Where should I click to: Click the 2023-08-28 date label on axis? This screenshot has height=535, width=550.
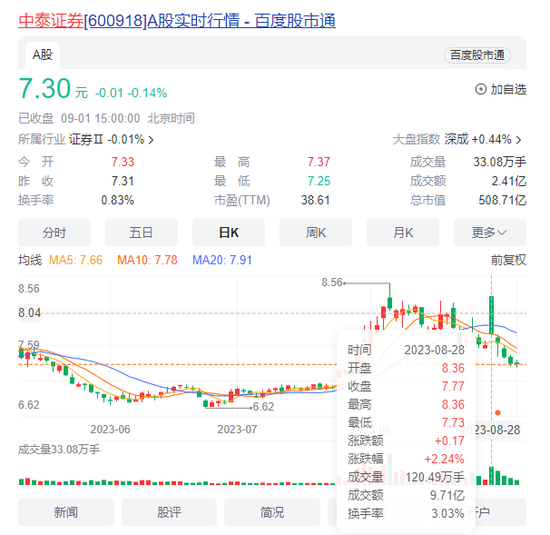491,429
